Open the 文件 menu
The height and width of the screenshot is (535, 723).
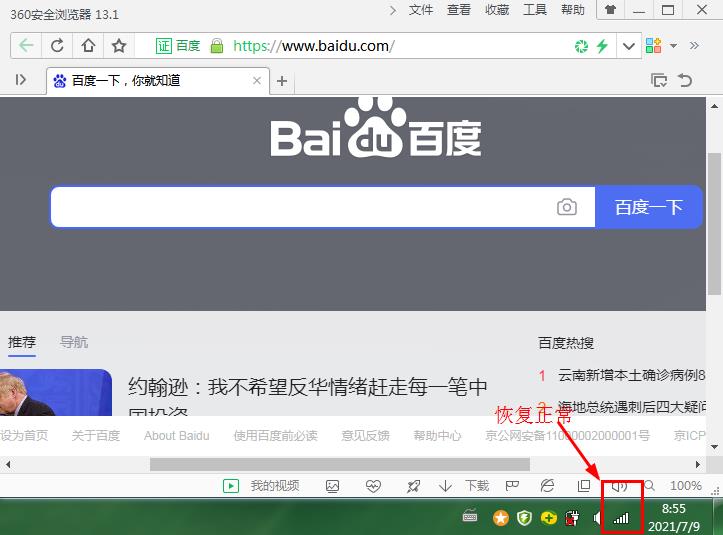421,10
